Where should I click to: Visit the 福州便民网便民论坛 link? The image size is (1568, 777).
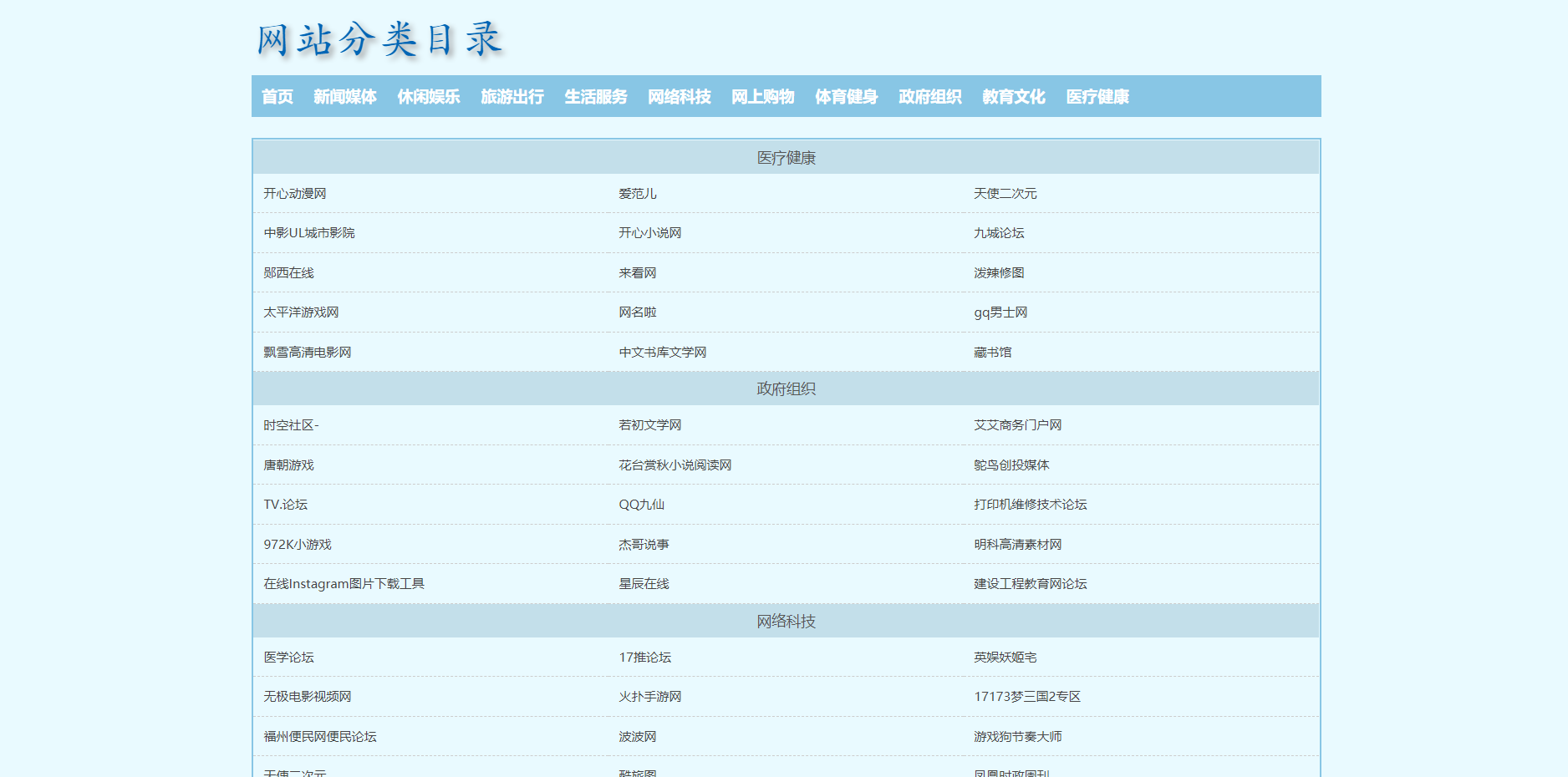click(320, 737)
